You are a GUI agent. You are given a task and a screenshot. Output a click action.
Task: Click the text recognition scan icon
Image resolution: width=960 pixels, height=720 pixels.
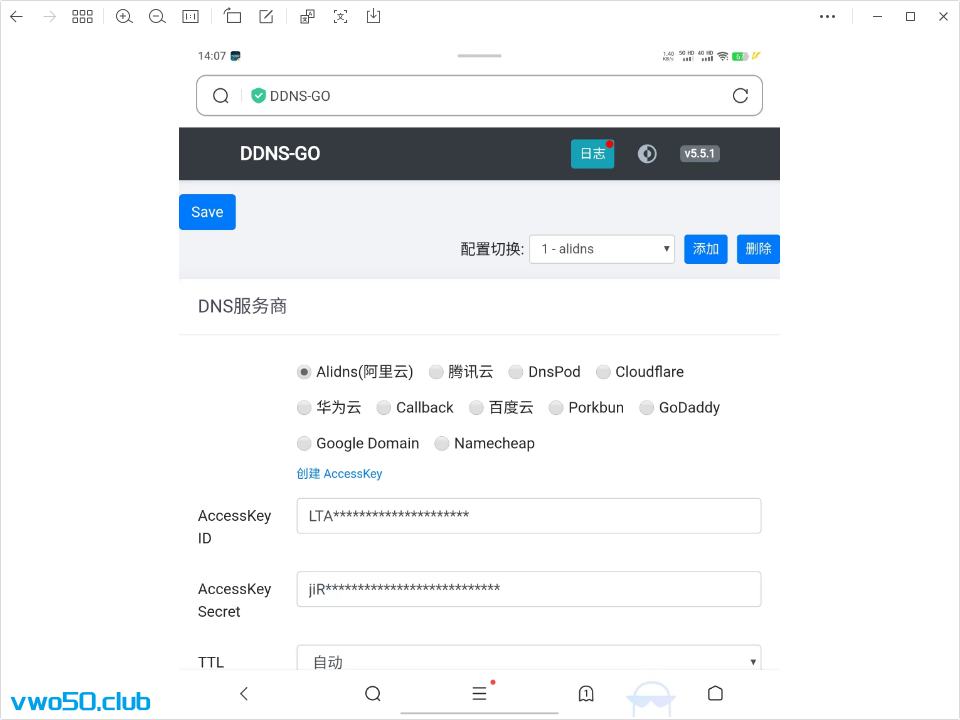(x=340, y=17)
